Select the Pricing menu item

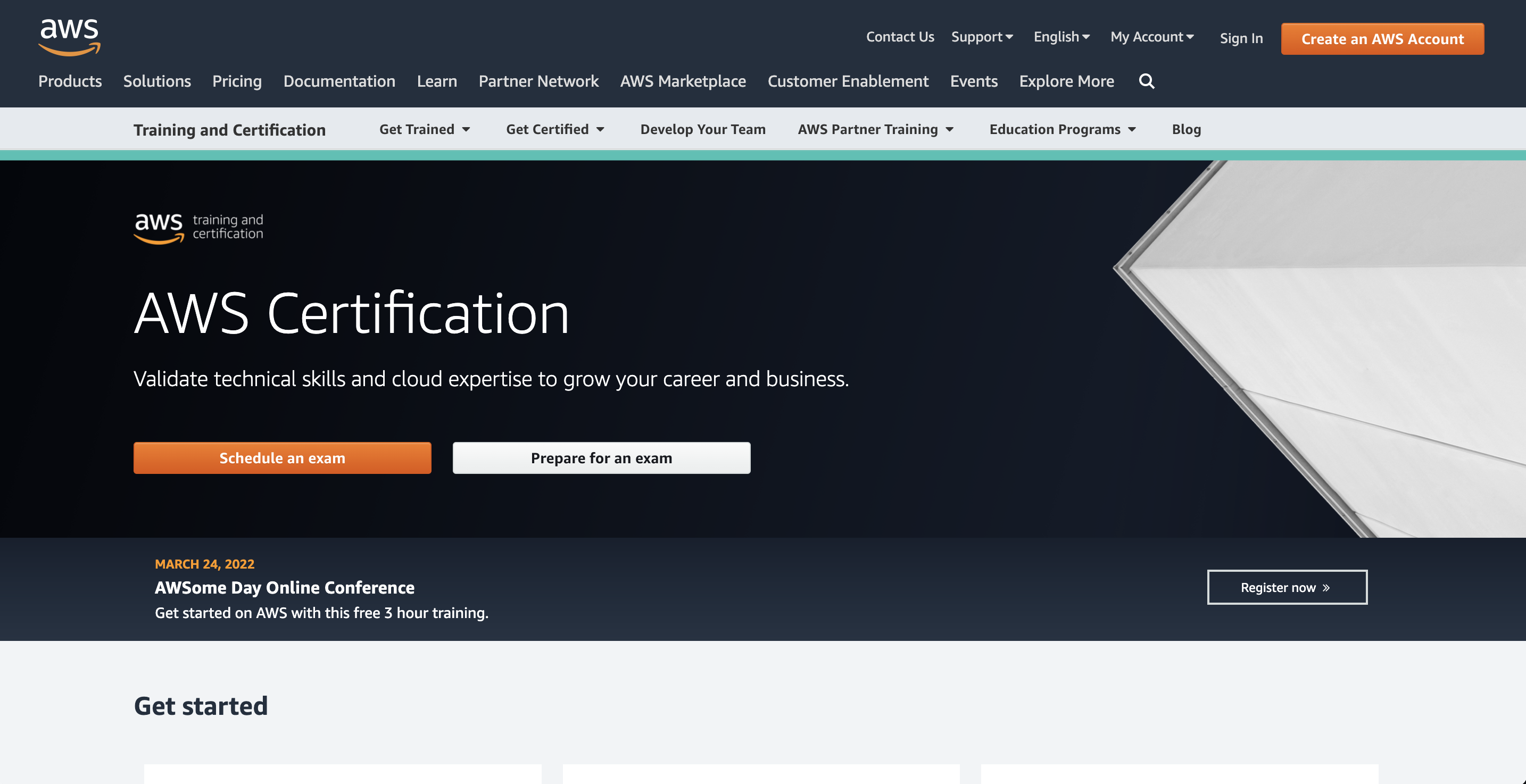point(237,81)
